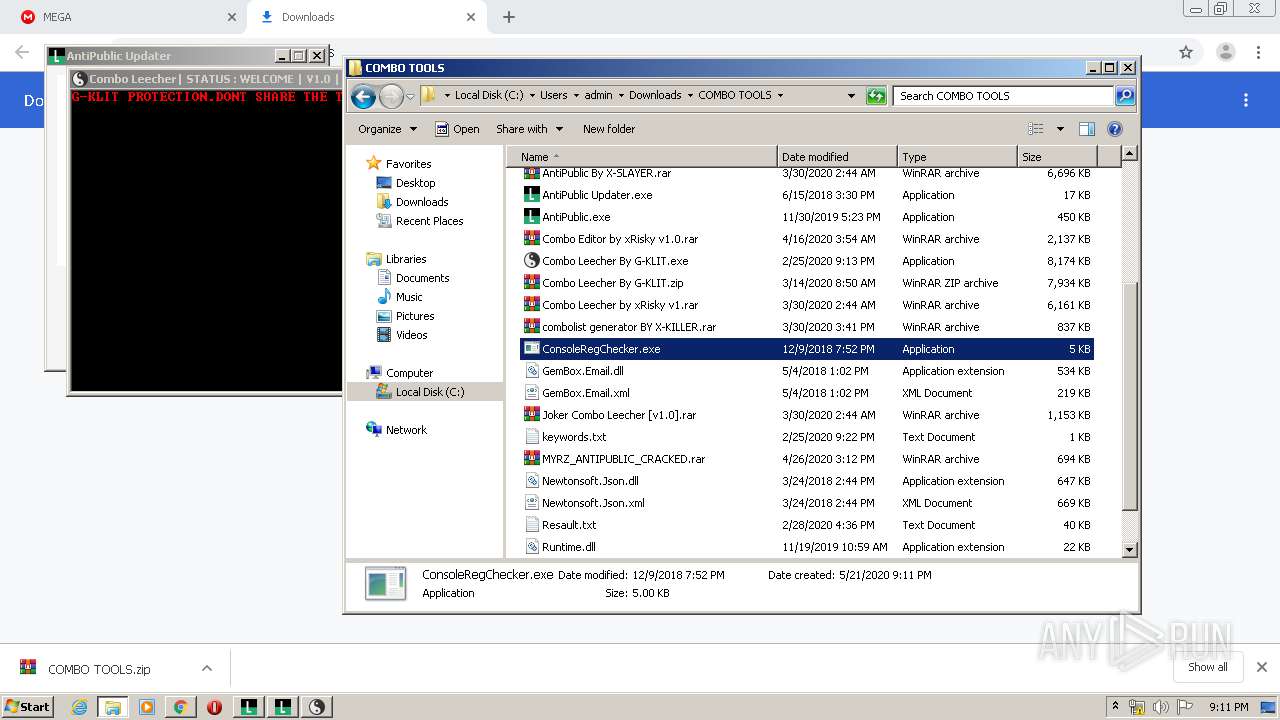This screenshot has height=720, width=1280.
Task: Click the Change your view icon
Action: [1036, 129]
